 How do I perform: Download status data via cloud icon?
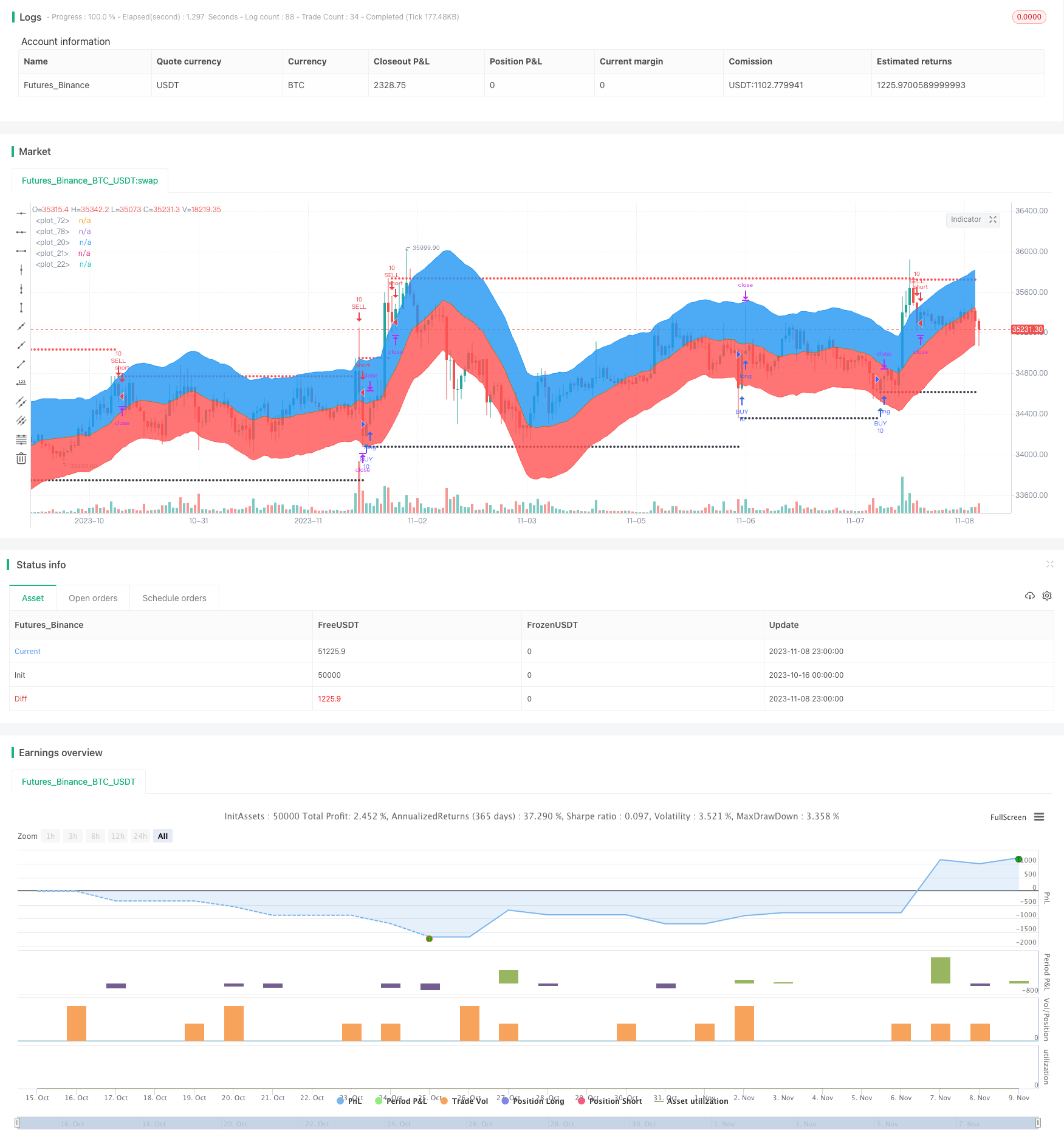1029,596
